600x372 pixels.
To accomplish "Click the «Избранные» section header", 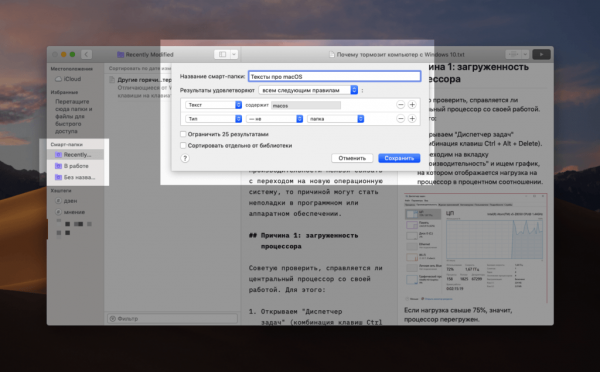I will pyautogui.click(x=64, y=92).
